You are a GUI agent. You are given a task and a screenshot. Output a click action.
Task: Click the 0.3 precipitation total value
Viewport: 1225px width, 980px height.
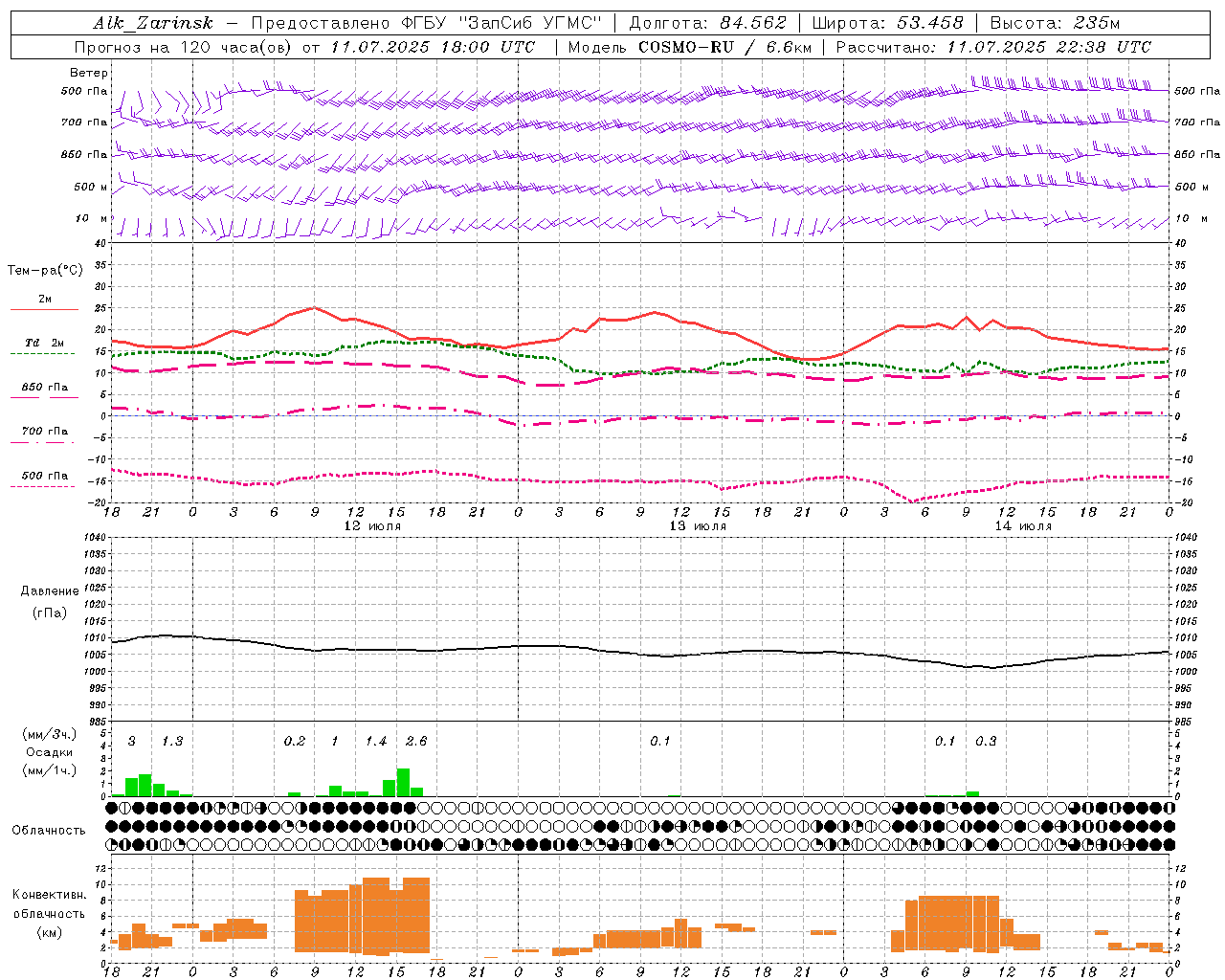pos(986,742)
